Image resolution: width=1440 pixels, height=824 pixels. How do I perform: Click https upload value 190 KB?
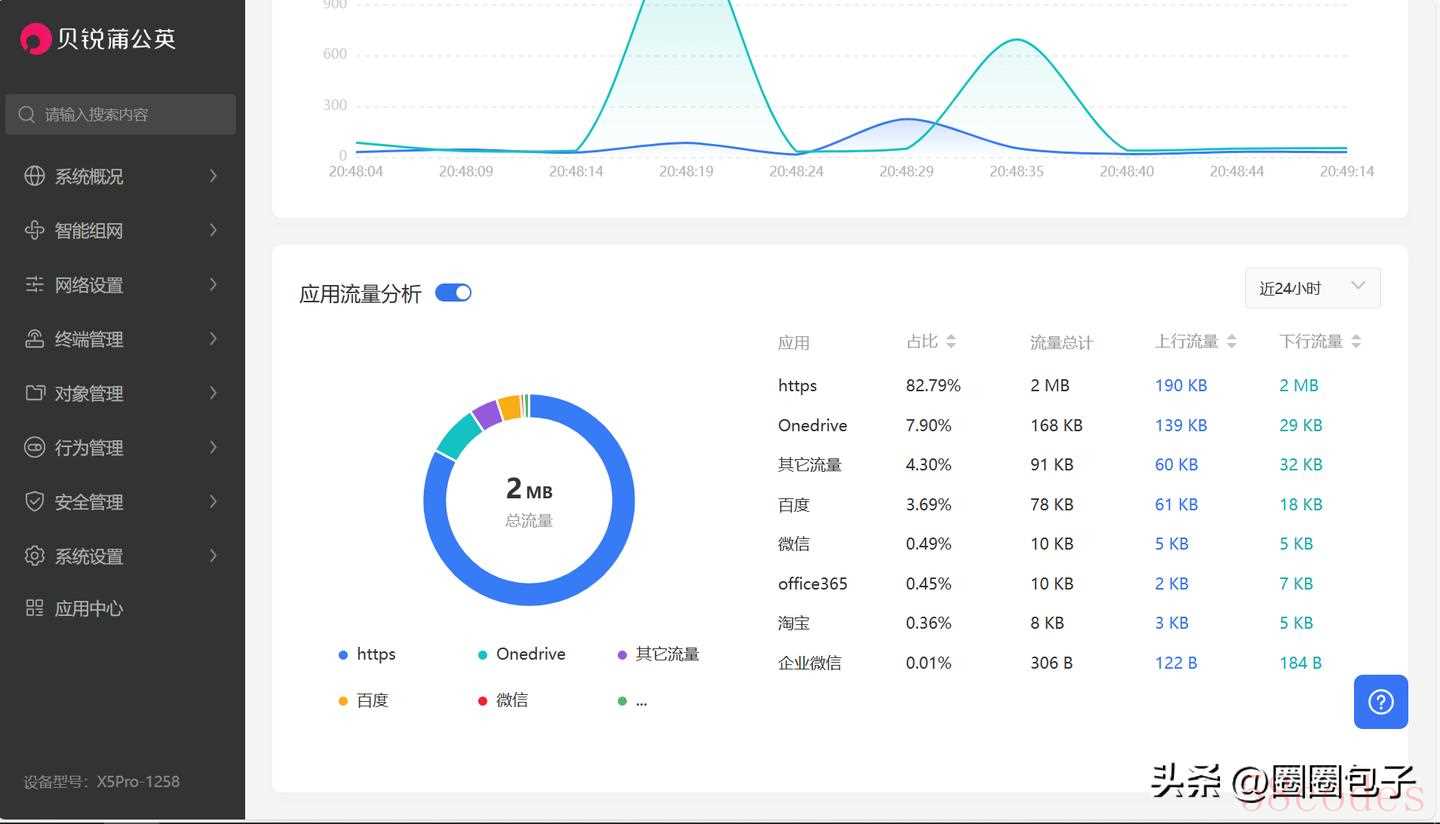pos(1180,385)
